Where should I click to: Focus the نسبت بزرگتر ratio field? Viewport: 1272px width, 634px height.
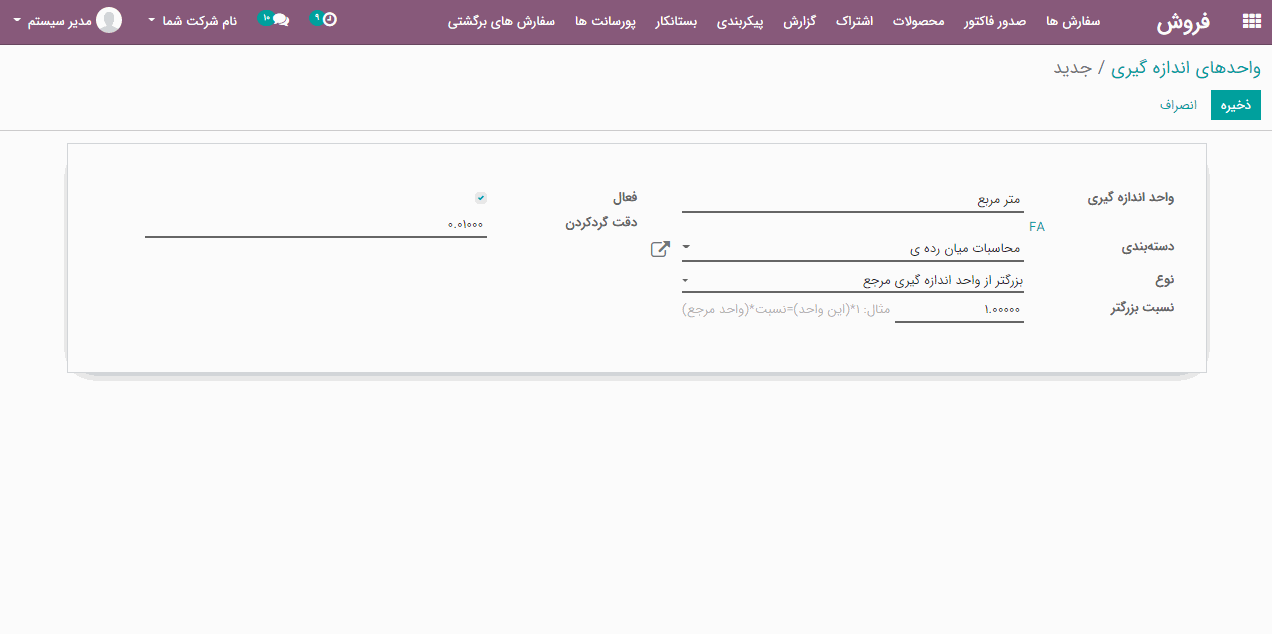tap(959, 310)
